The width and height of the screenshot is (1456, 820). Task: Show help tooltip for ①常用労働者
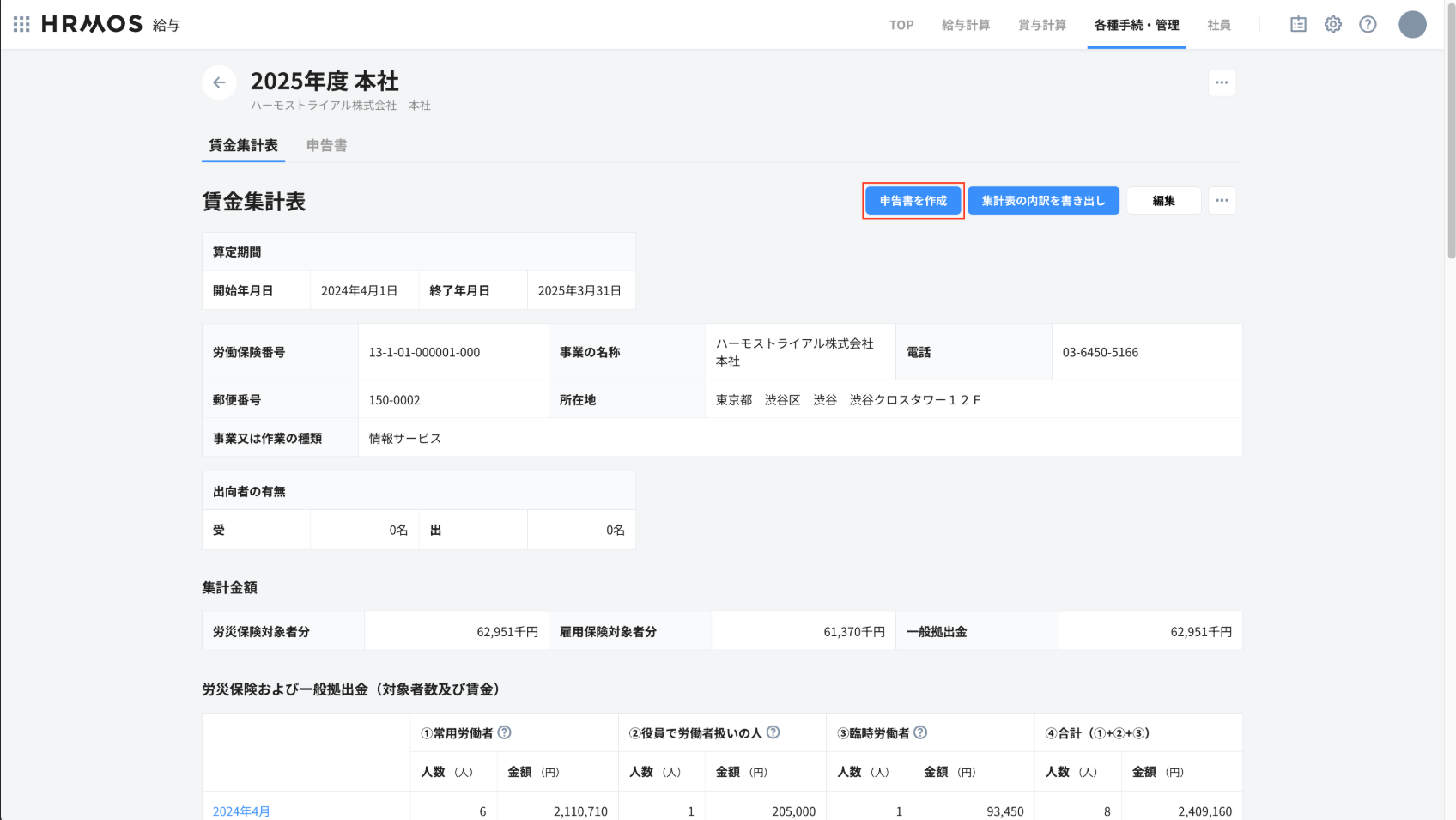tap(505, 732)
